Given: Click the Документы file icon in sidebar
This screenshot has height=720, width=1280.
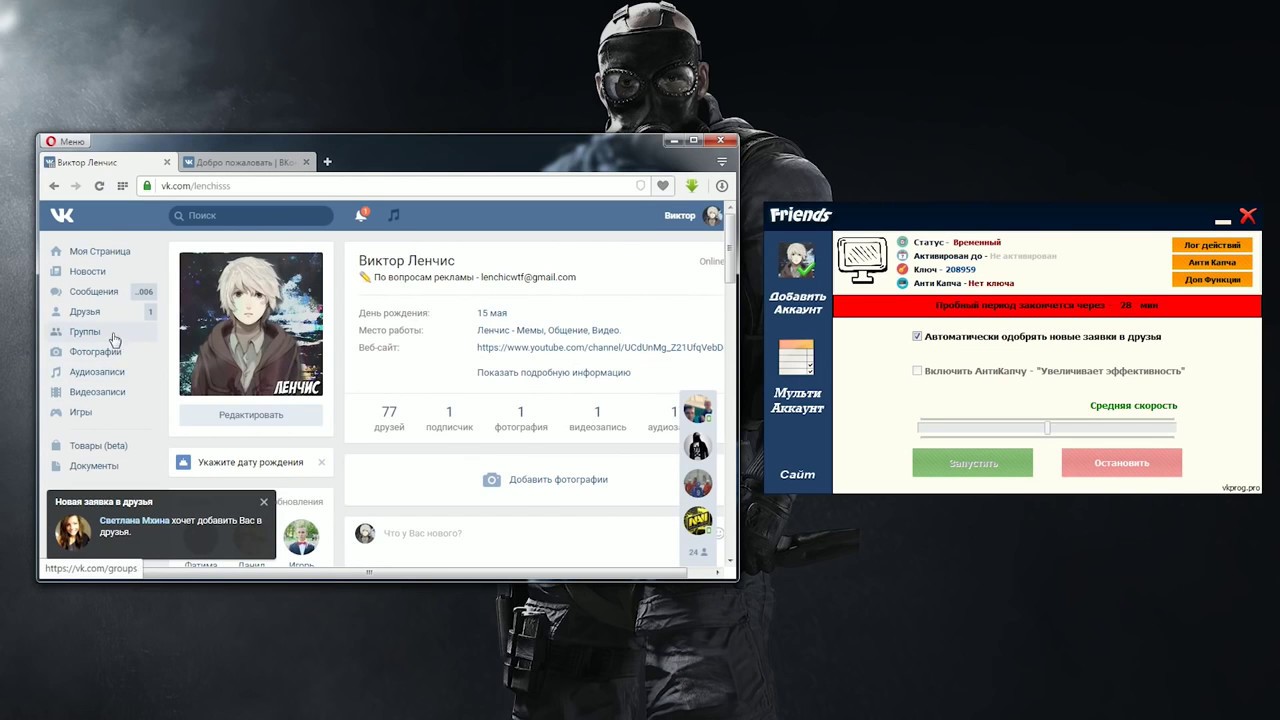Looking at the screenshot, I should pyautogui.click(x=56, y=465).
